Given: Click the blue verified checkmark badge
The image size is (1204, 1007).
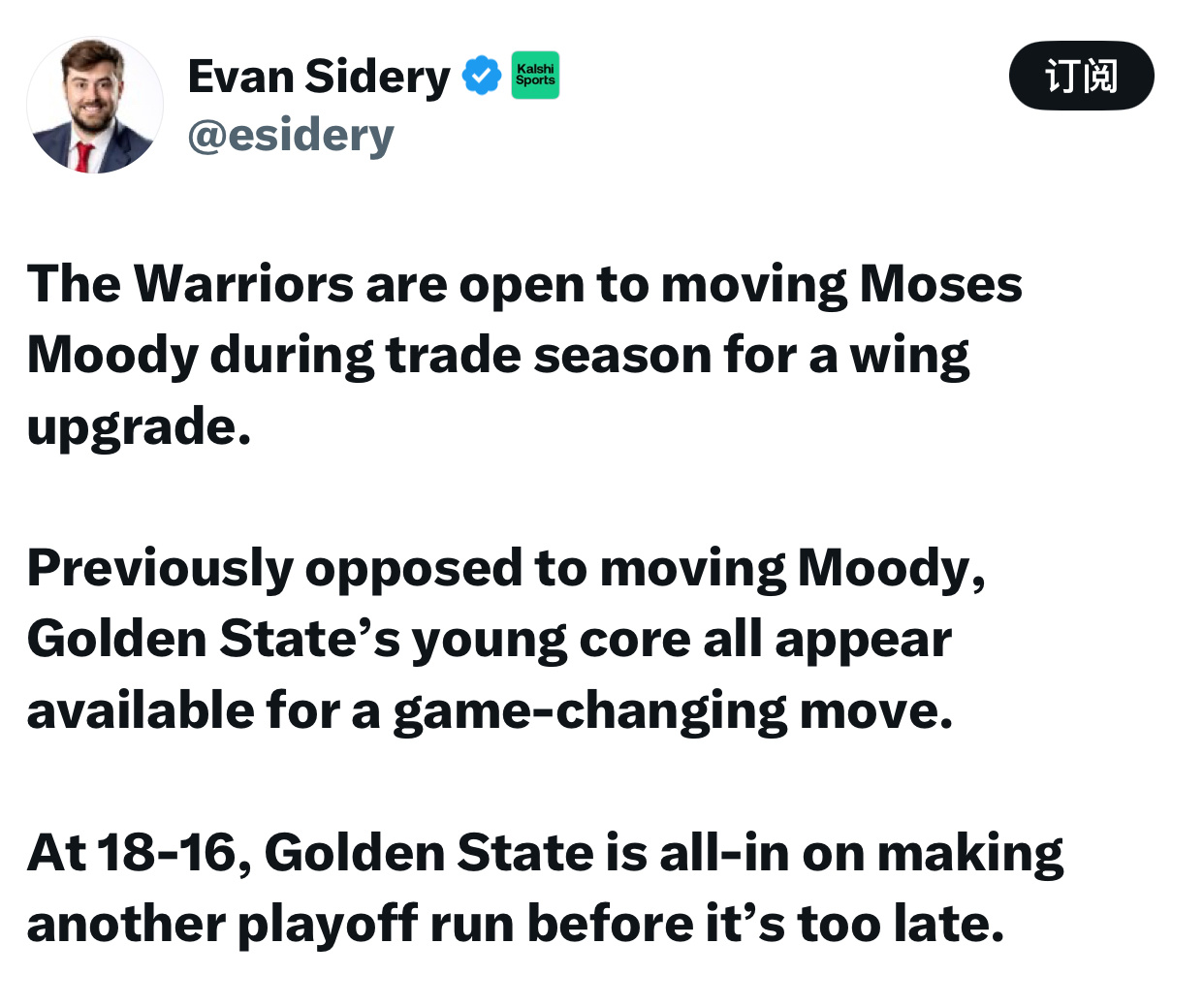Looking at the screenshot, I should click(481, 76).
